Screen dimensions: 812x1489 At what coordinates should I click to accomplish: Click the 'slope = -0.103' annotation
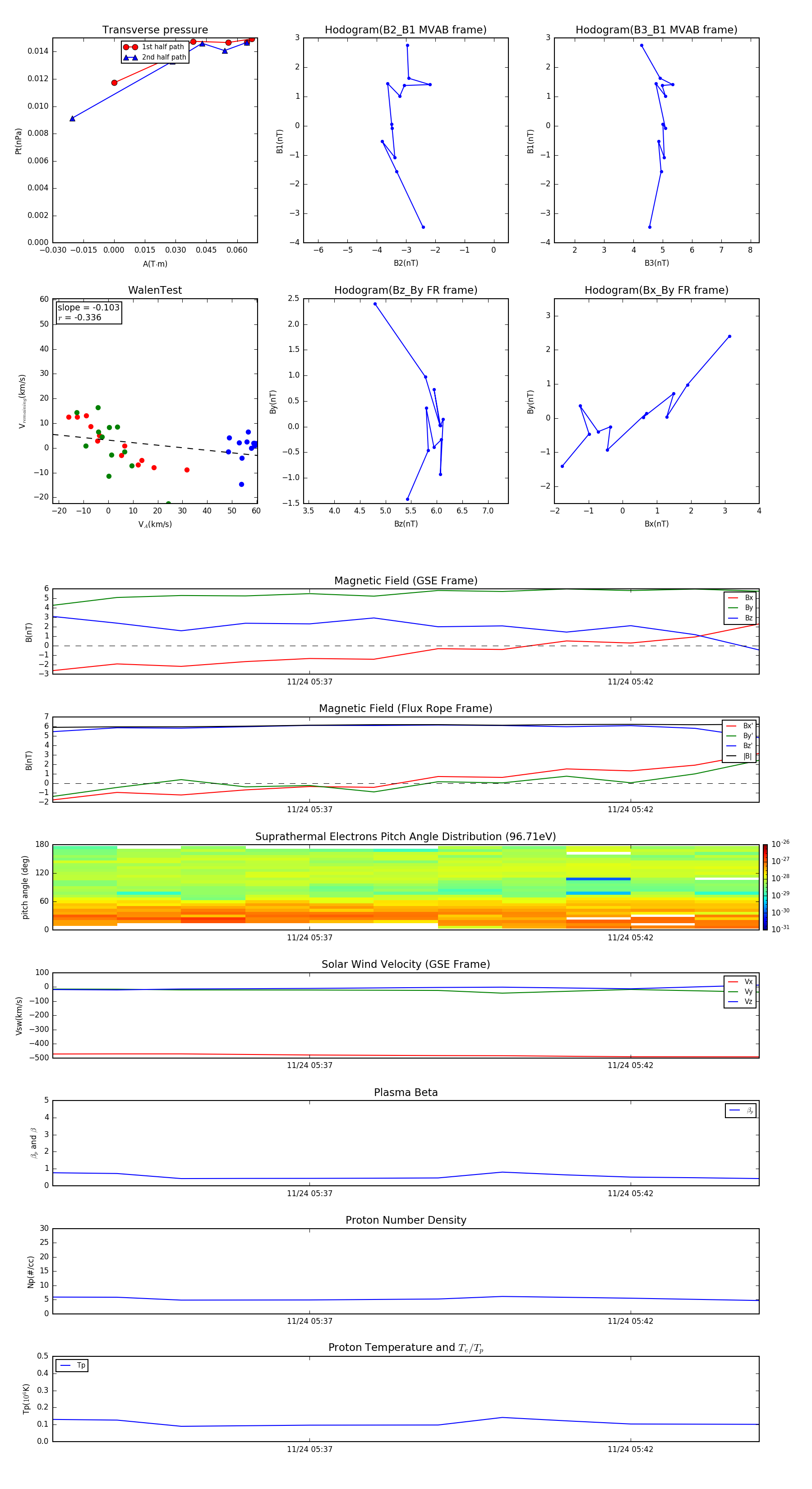pyautogui.click(x=88, y=308)
